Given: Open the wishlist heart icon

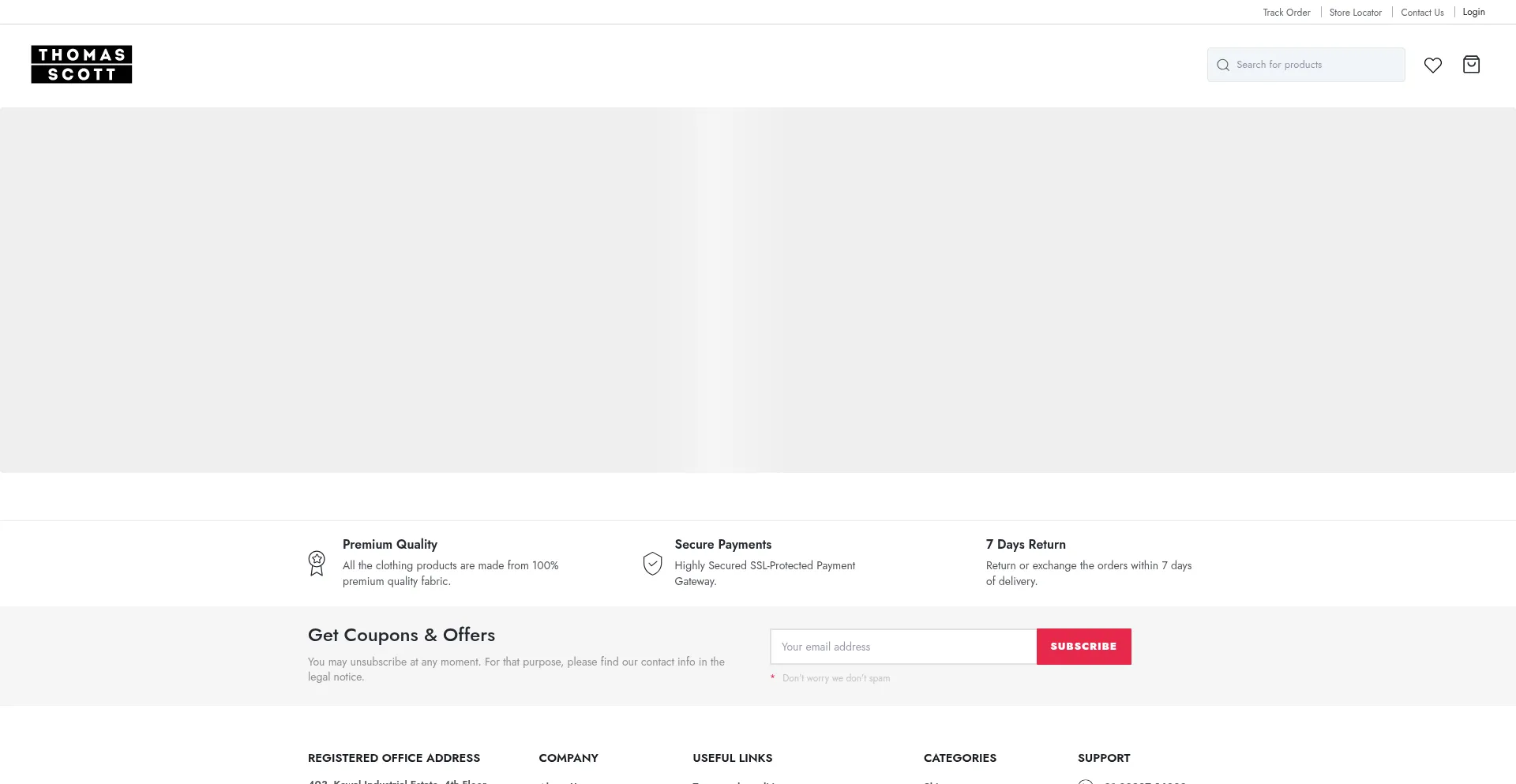Looking at the screenshot, I should coord(1432,65).
